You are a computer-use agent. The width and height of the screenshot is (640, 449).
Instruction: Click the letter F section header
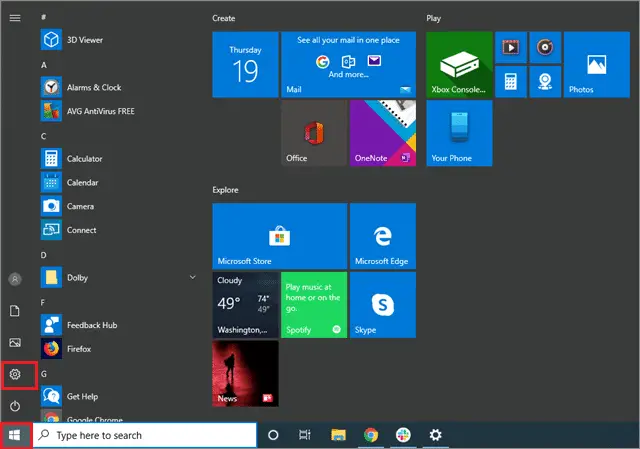point(42,302)
